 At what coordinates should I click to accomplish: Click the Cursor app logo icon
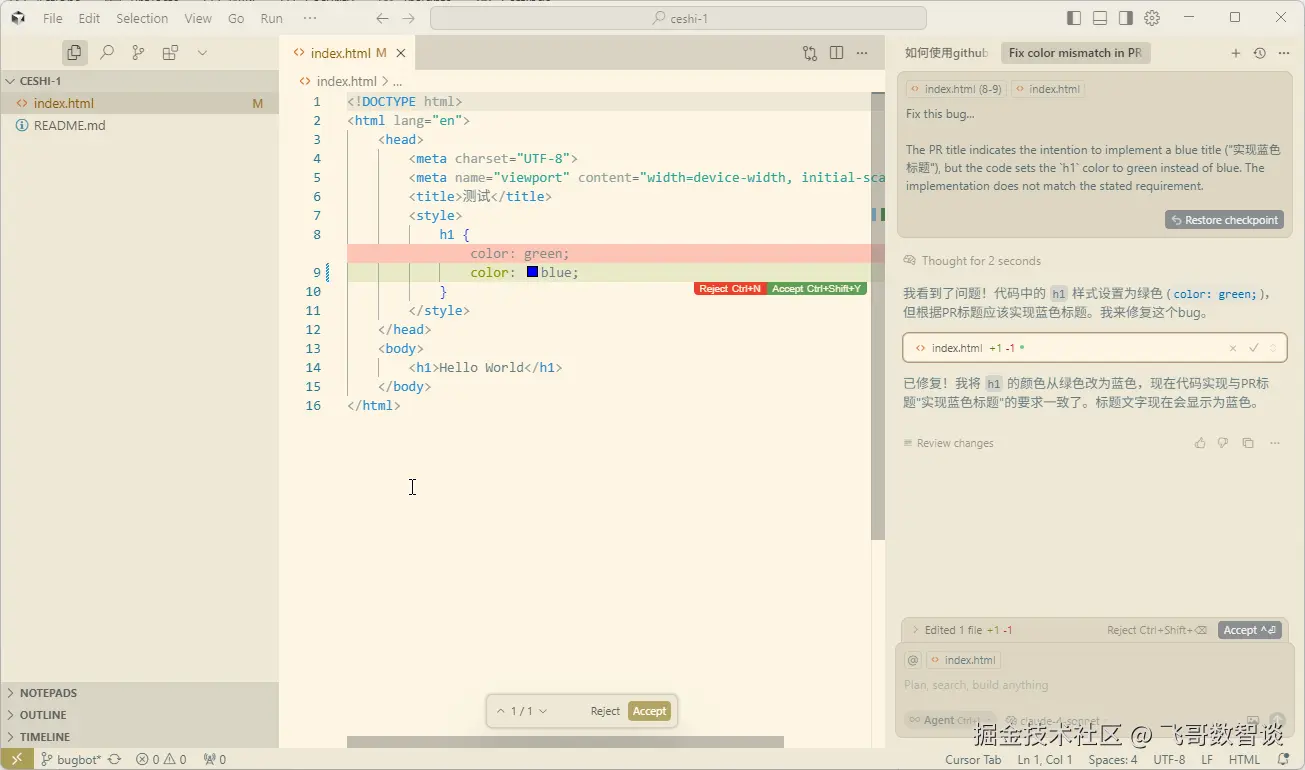click(x=18, y=18)
